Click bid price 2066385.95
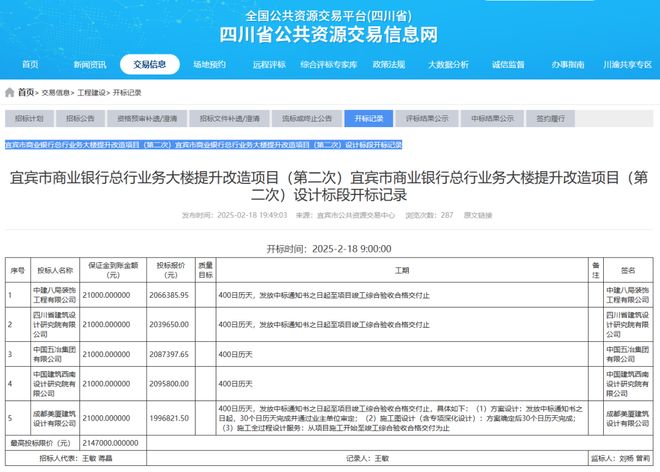Screen dimensions: 660x472 tap(169, 295)
